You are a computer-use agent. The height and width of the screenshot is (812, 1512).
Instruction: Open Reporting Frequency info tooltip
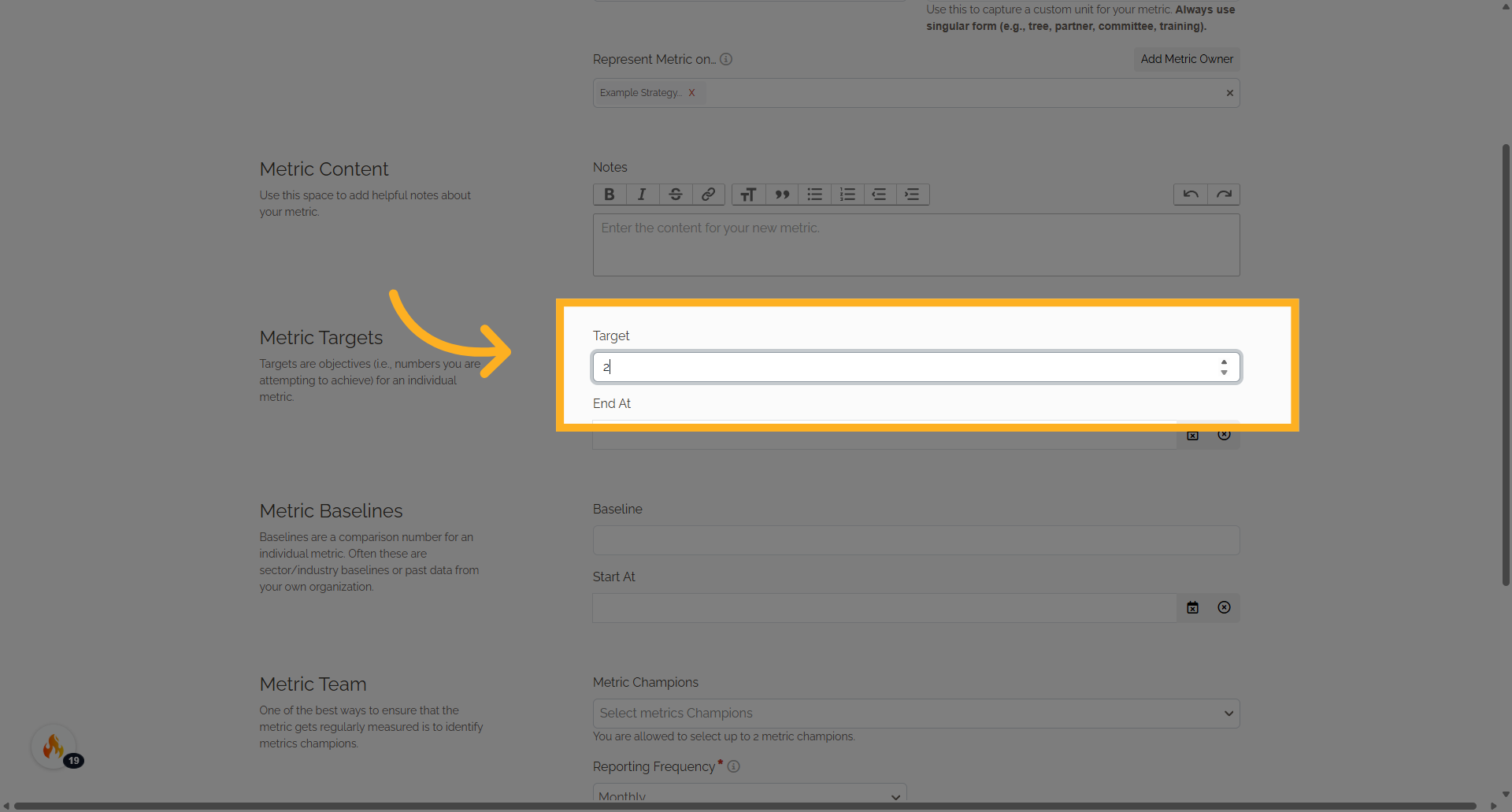tap(733, 766)
